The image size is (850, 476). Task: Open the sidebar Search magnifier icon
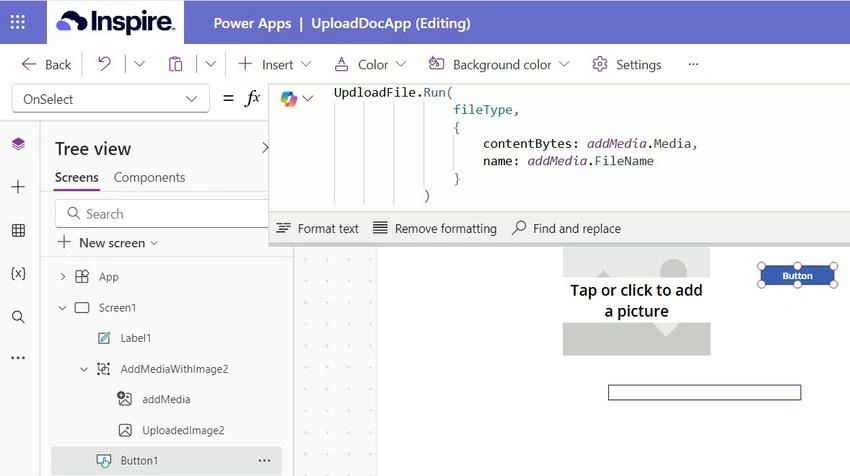click(18, 317)
